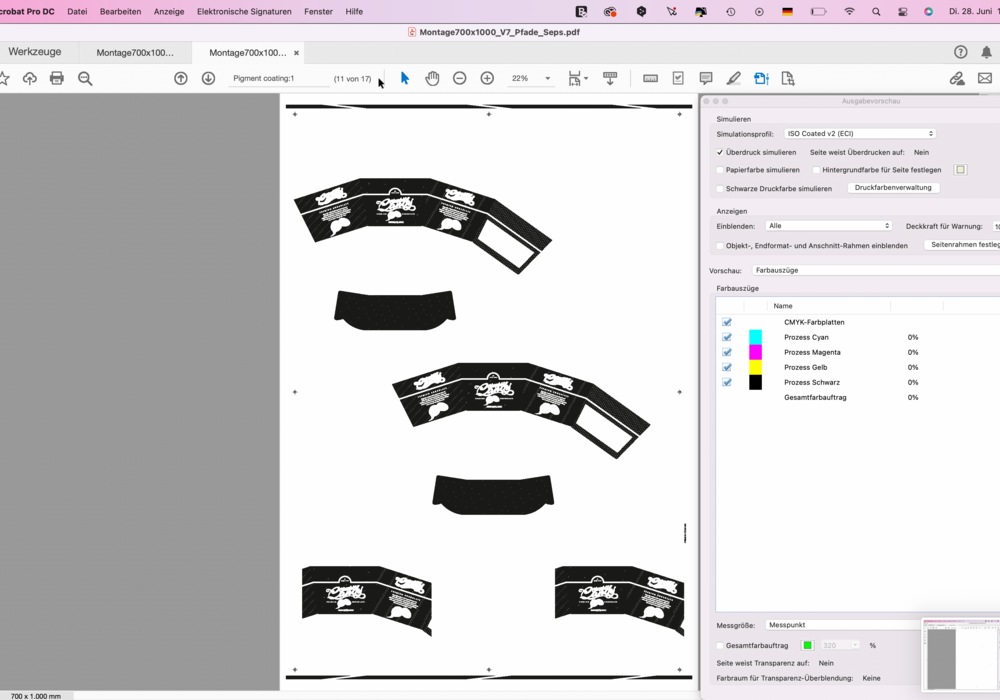Zoom in with the plus button
The image size is (1000, 700).
coord(487,78)
